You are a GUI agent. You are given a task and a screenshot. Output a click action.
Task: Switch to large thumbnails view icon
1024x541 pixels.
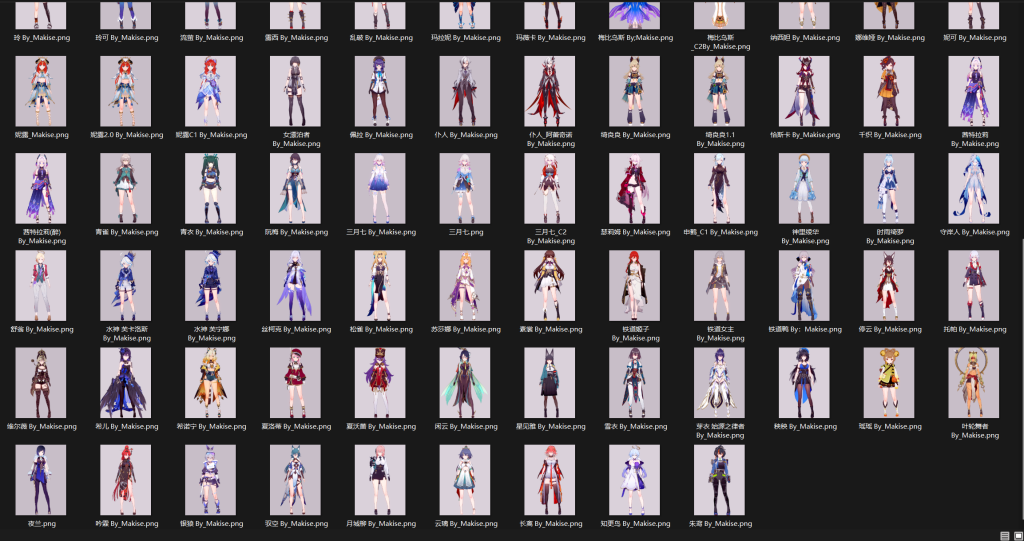[1016, 535]
